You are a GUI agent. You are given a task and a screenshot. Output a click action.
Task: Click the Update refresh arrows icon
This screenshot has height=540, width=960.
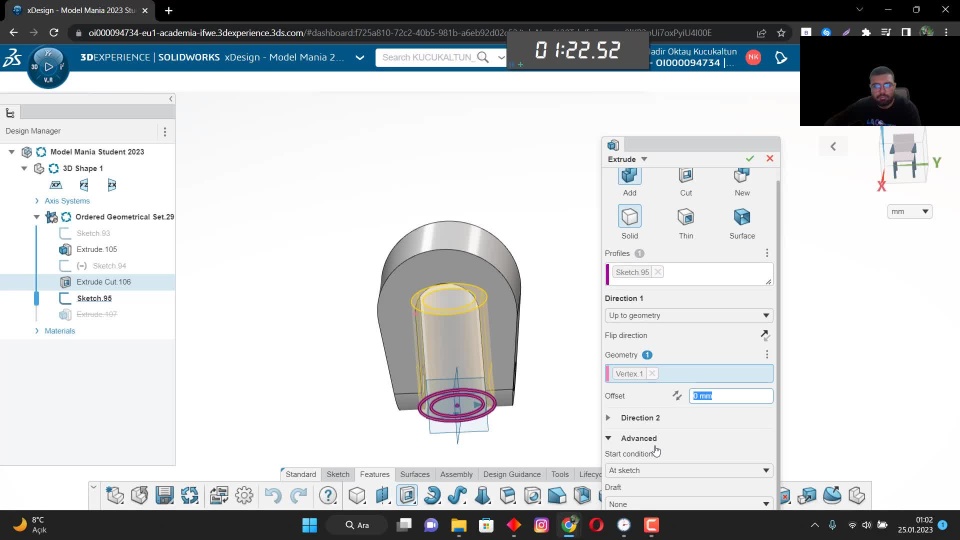190,495
